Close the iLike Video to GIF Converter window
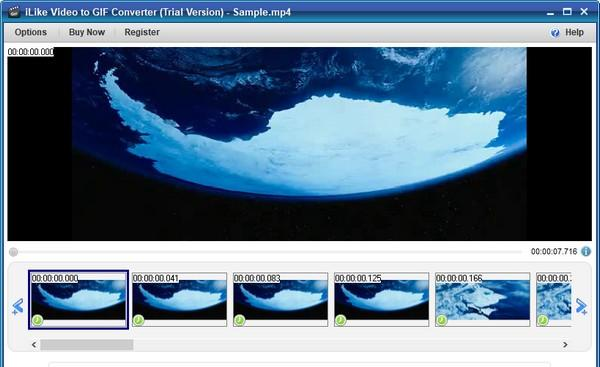600x367 pixels. (x=584, y=12)
